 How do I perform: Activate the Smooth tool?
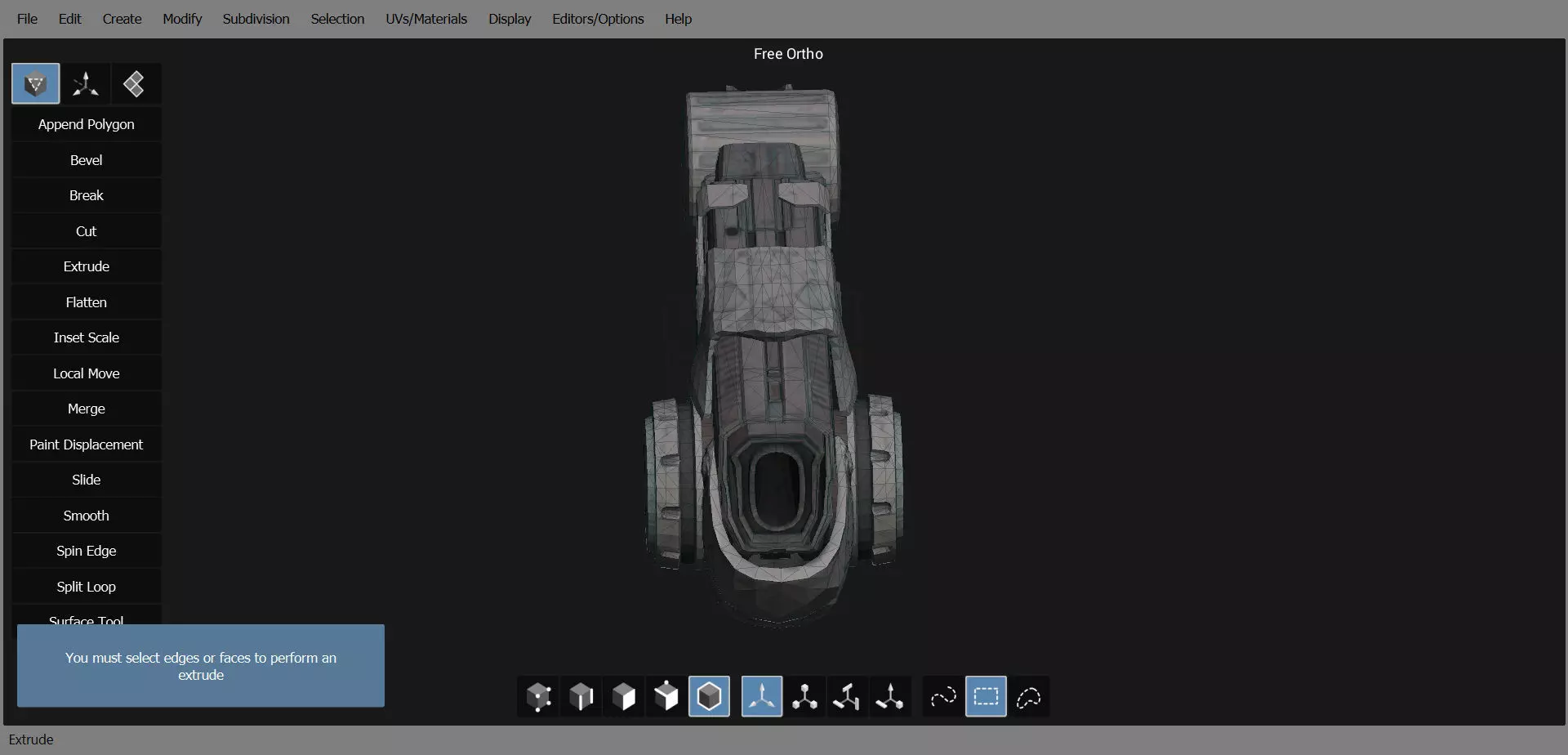coord(87,516)
